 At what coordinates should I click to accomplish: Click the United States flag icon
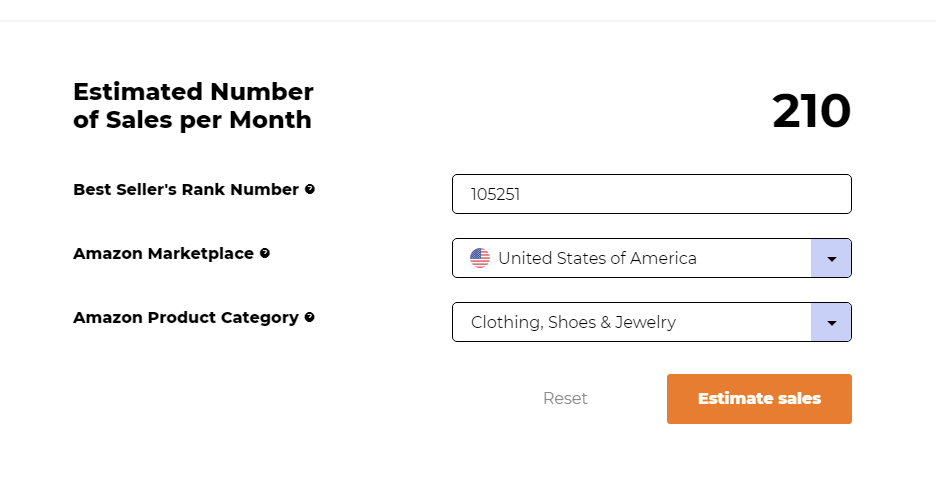[480, 258]
